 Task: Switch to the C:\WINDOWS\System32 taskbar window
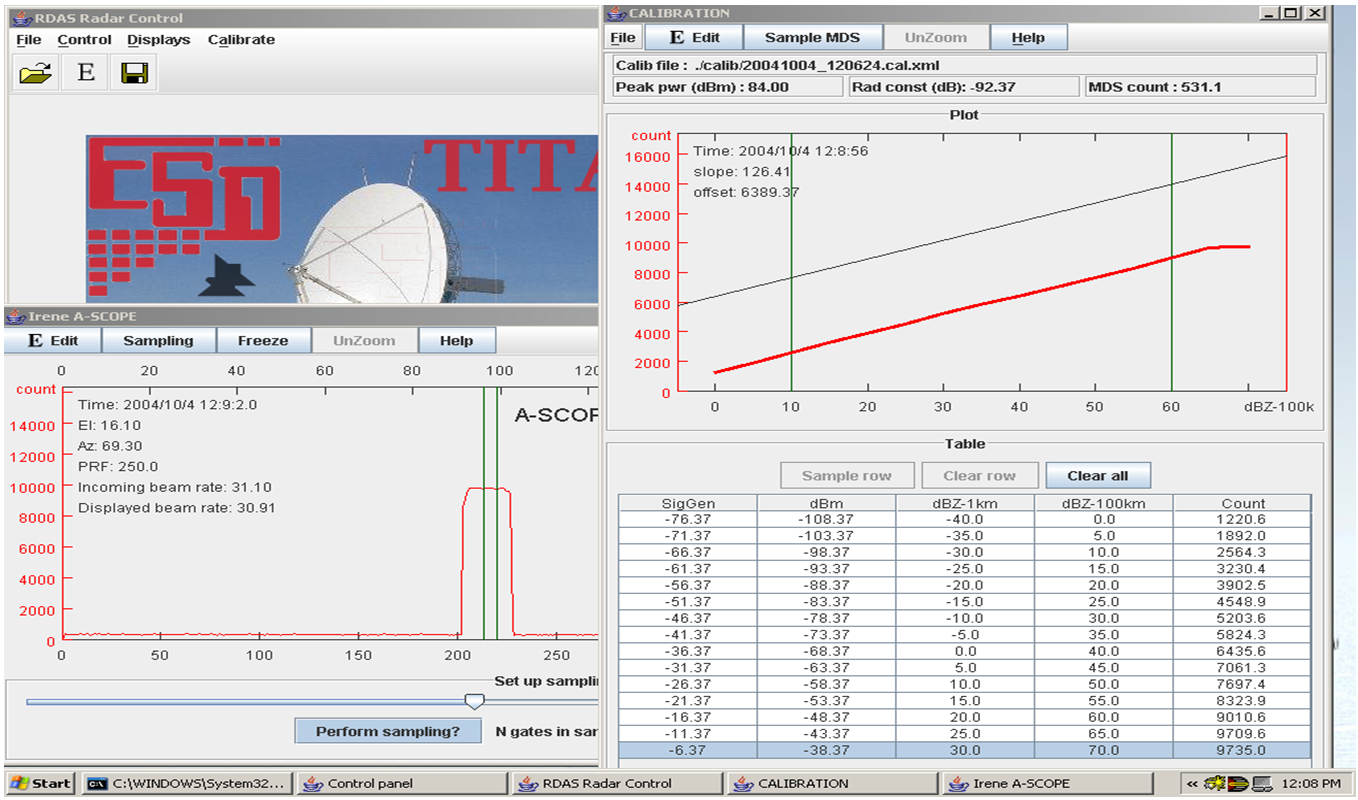[188, 783]
